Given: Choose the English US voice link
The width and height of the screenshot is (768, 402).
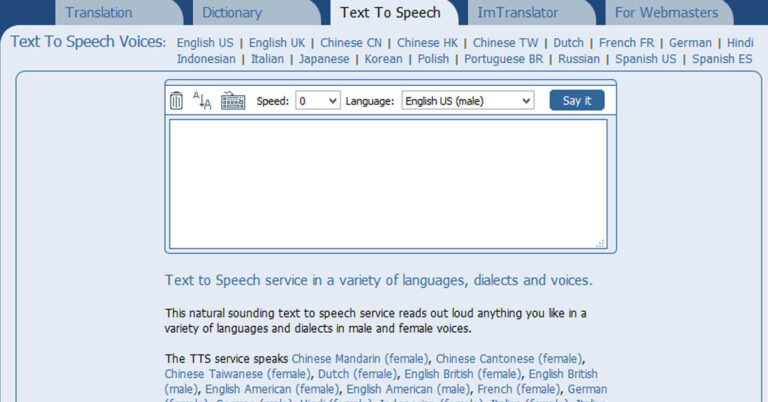Looking at the screenshot, I should point(205,43).
